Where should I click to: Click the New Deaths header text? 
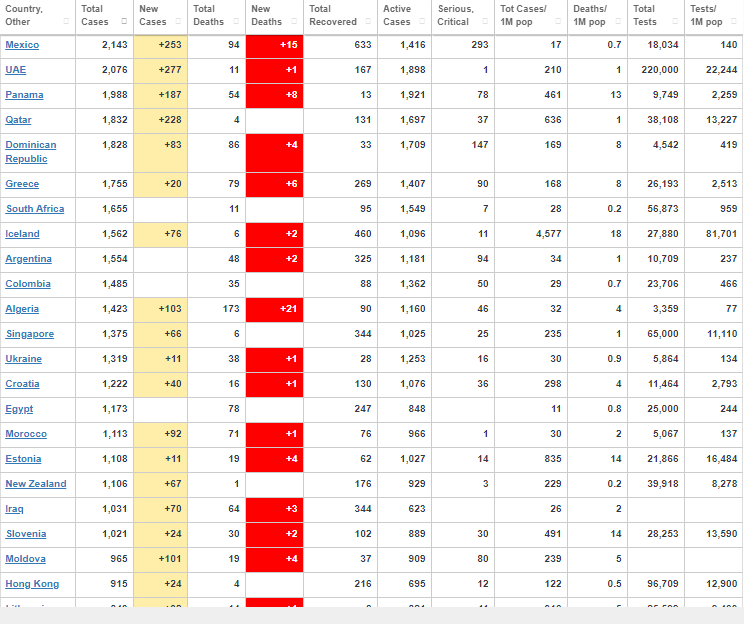[266, 15]
